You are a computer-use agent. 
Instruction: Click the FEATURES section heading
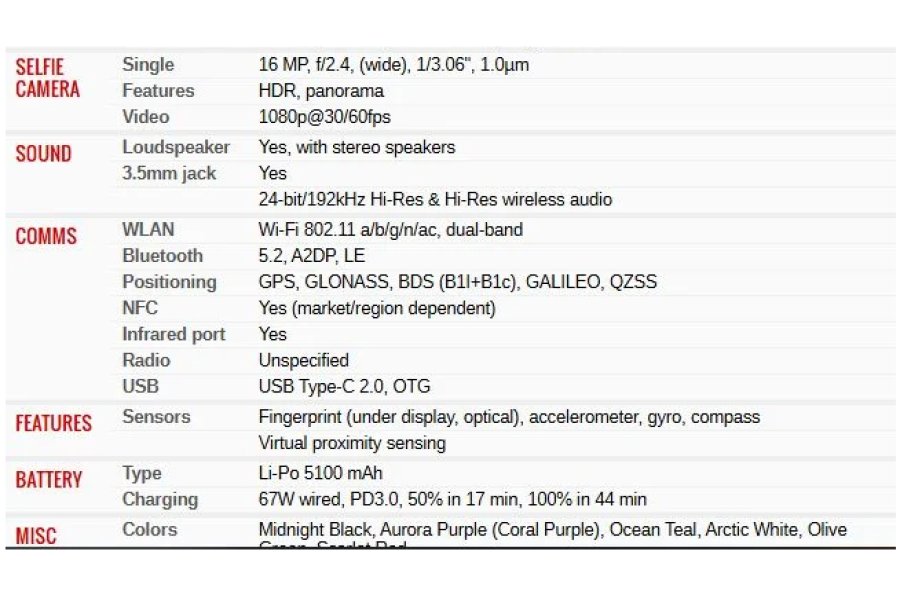coord(53,424)
